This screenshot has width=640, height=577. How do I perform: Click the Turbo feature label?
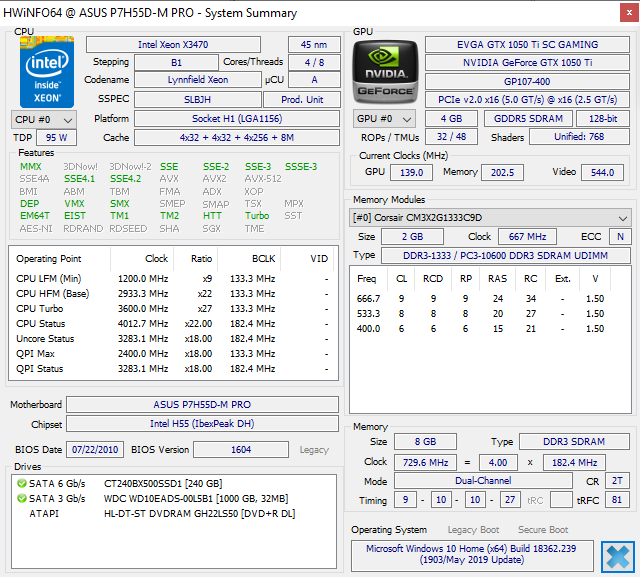pyautogui.click(x=257, y=216)
